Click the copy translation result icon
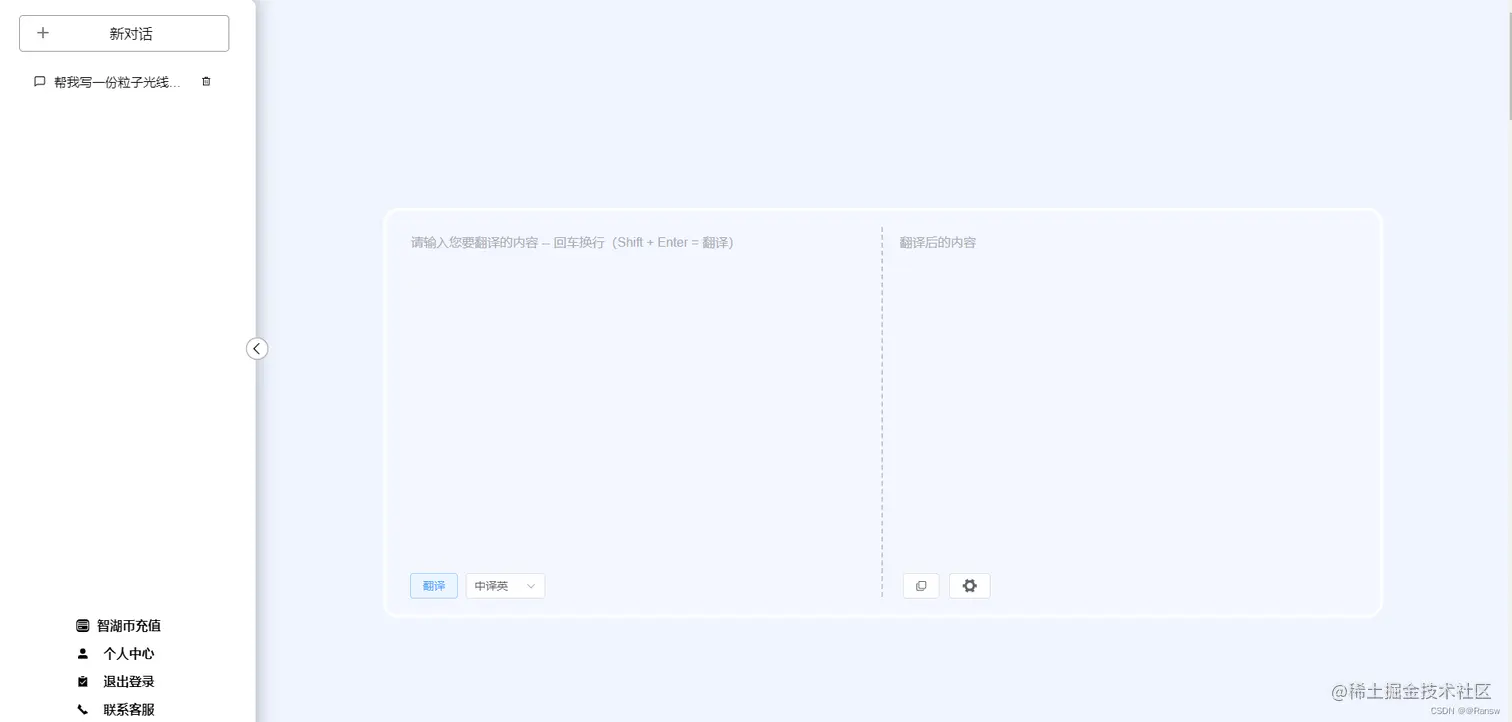This screenshot has height=722, width=1512. click(920, 585)
